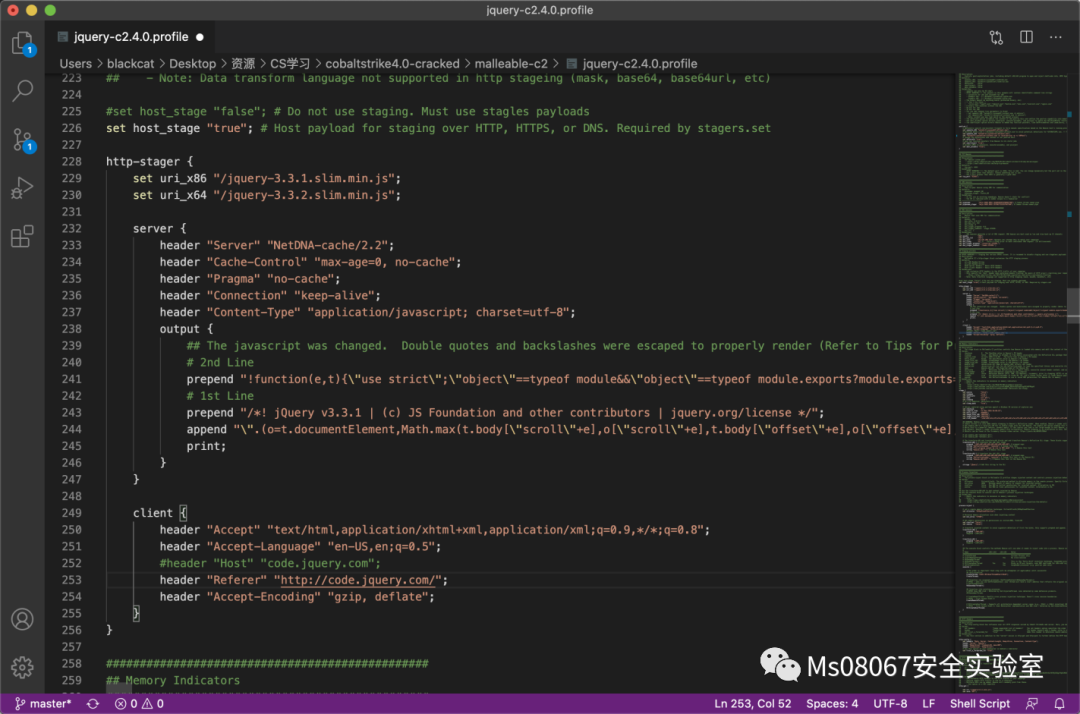Click the Desktop breadcrumb
Image resolution: width=1080 pixels, height=714 pixels.
point(193,63)
